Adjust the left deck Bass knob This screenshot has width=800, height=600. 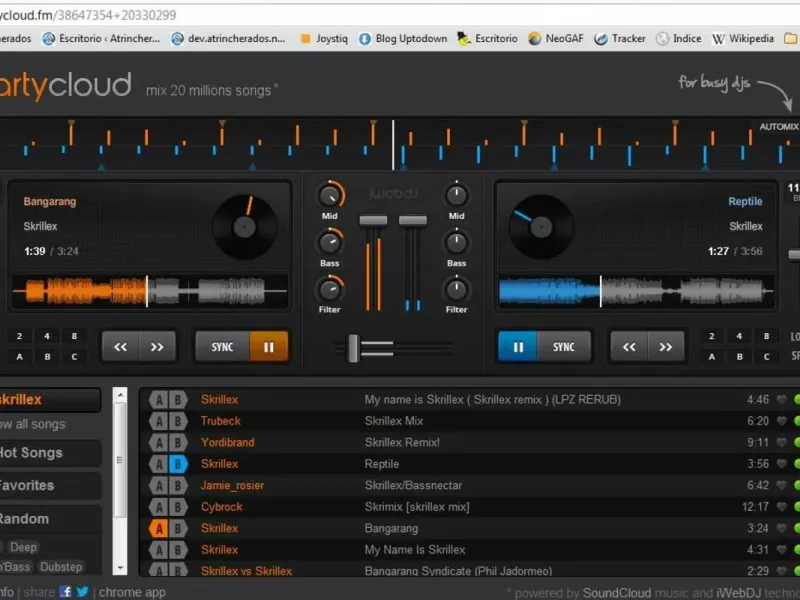pos(330,243)
